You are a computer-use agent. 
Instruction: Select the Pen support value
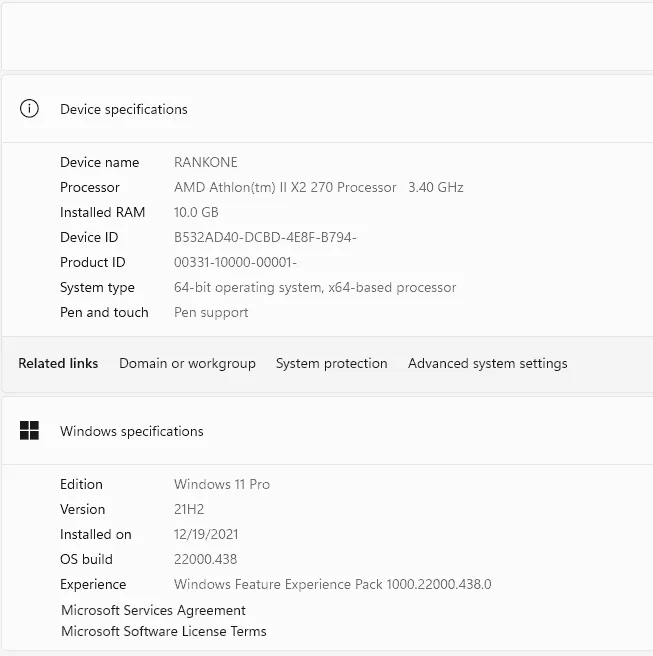(x=211, y=313)
